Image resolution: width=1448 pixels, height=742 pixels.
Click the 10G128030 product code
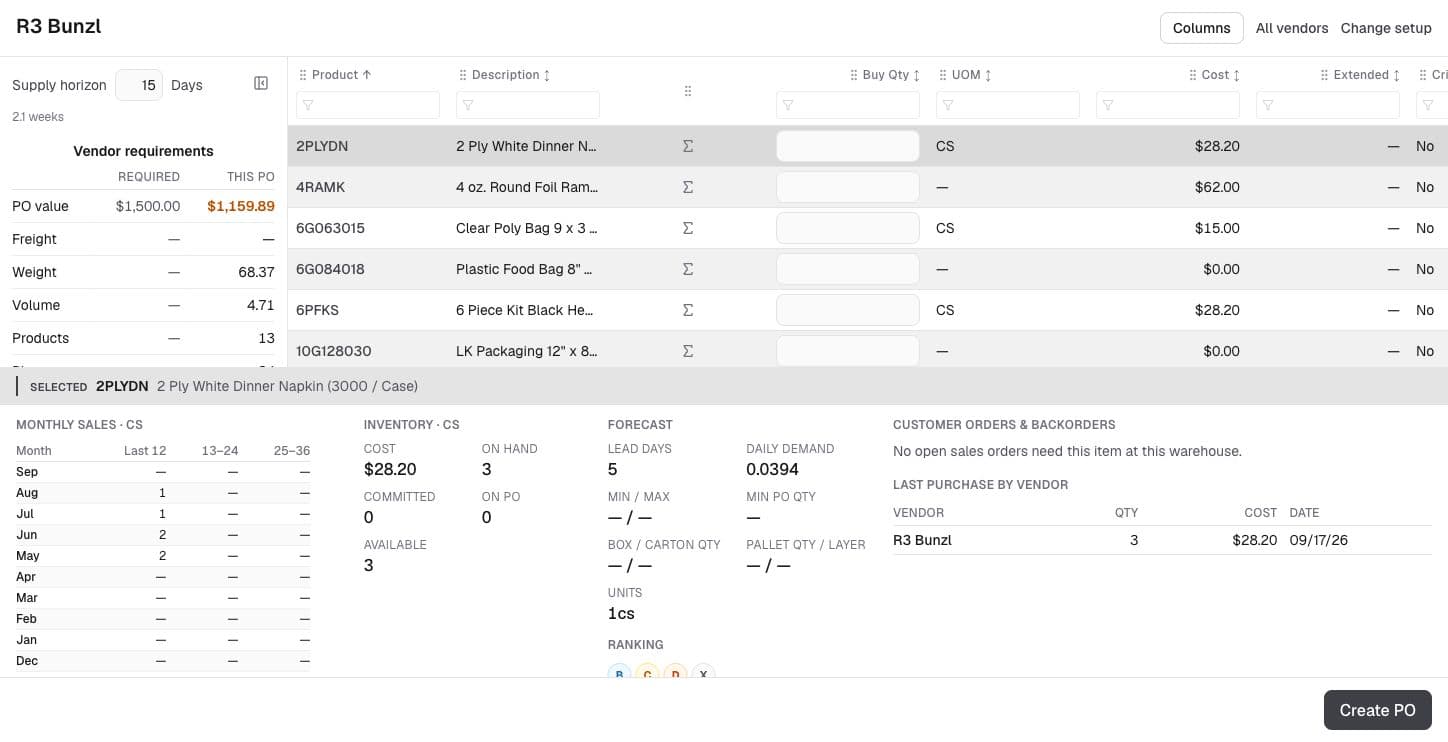tap(333, 351)
